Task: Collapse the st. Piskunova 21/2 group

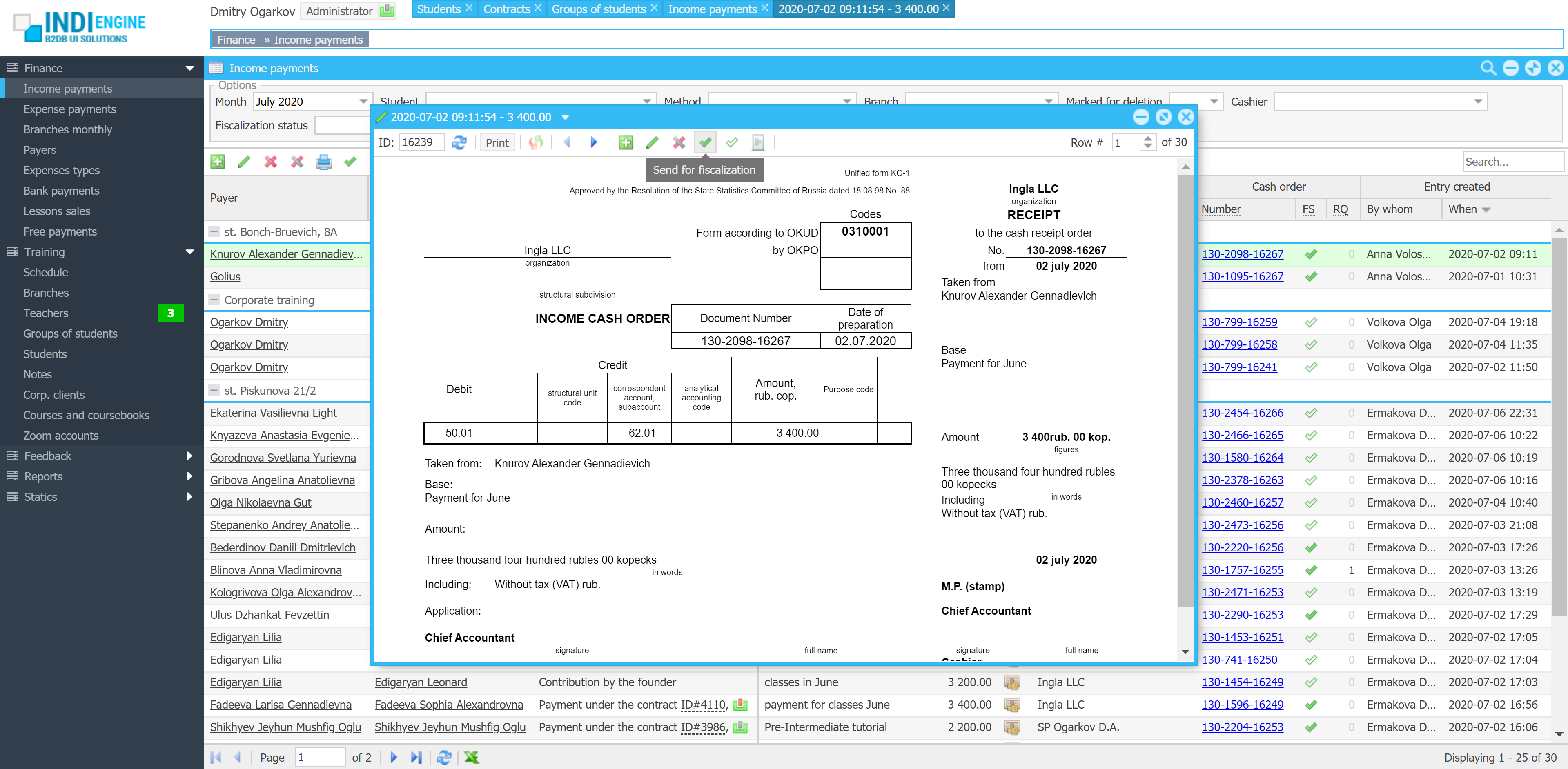Action: pos(214,391)
